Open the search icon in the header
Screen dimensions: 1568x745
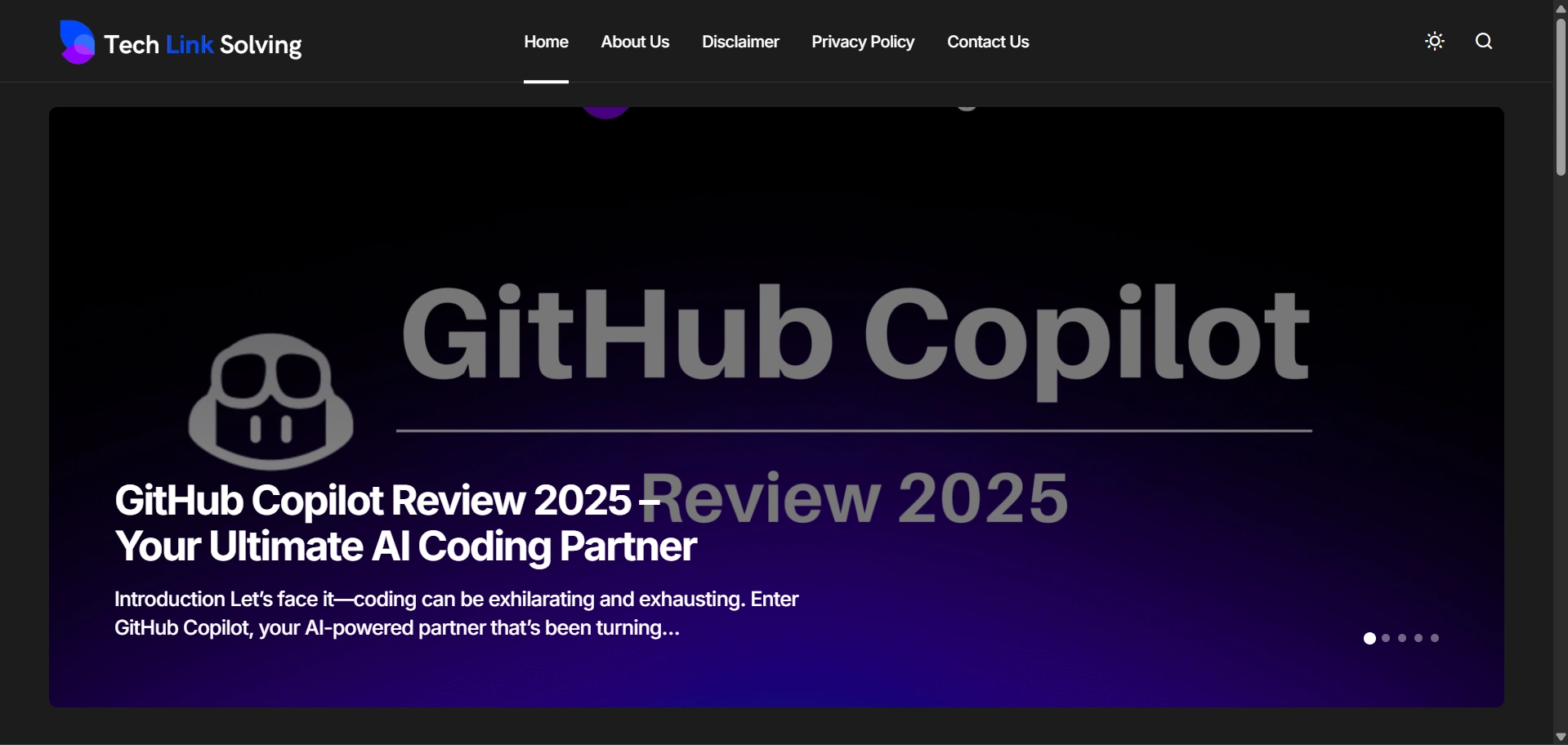coord(1484,42)
